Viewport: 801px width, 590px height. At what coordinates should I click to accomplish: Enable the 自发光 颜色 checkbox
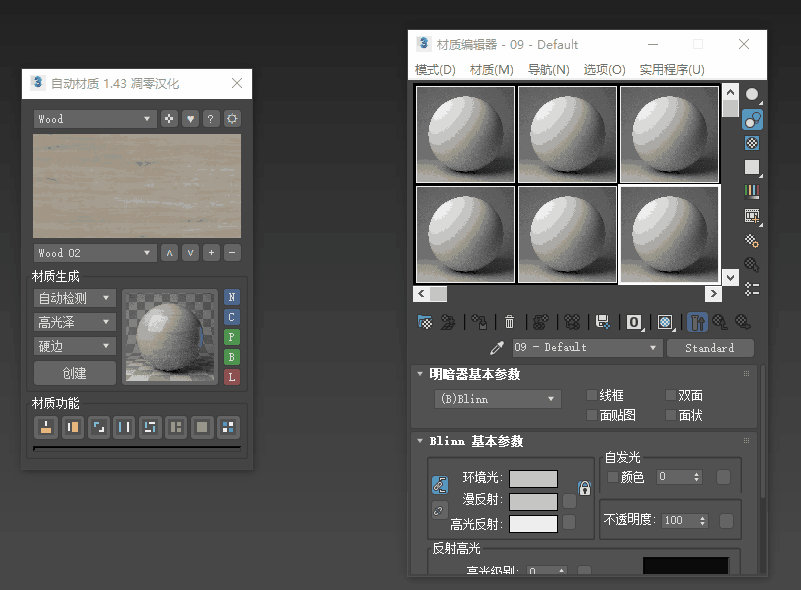point(612,477)
